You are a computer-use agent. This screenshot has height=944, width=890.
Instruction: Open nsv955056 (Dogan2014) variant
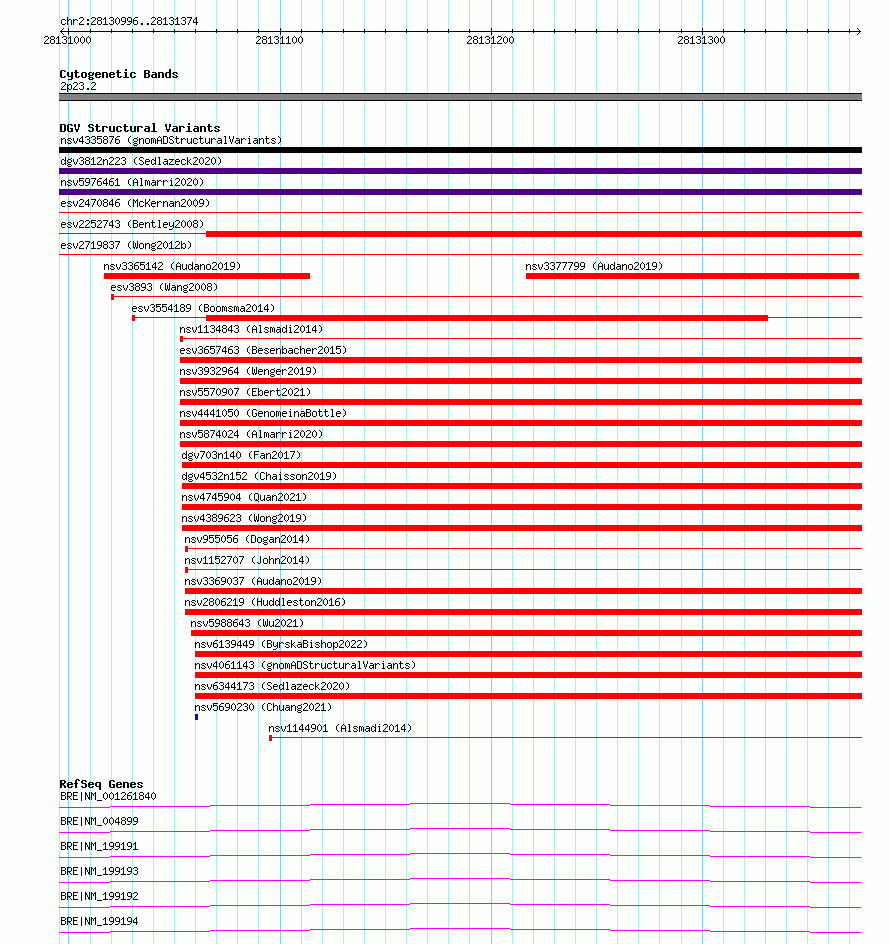coord(247,539)
